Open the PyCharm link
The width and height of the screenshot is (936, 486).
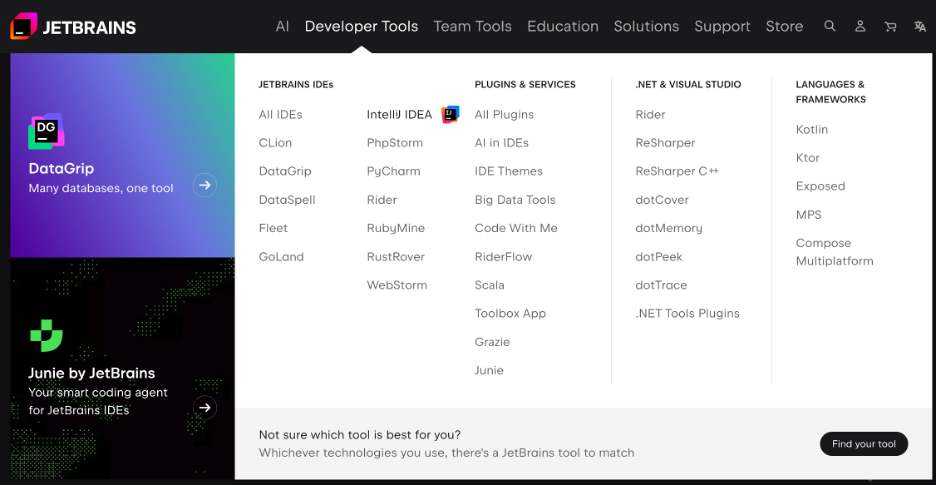tap(393, 171)
